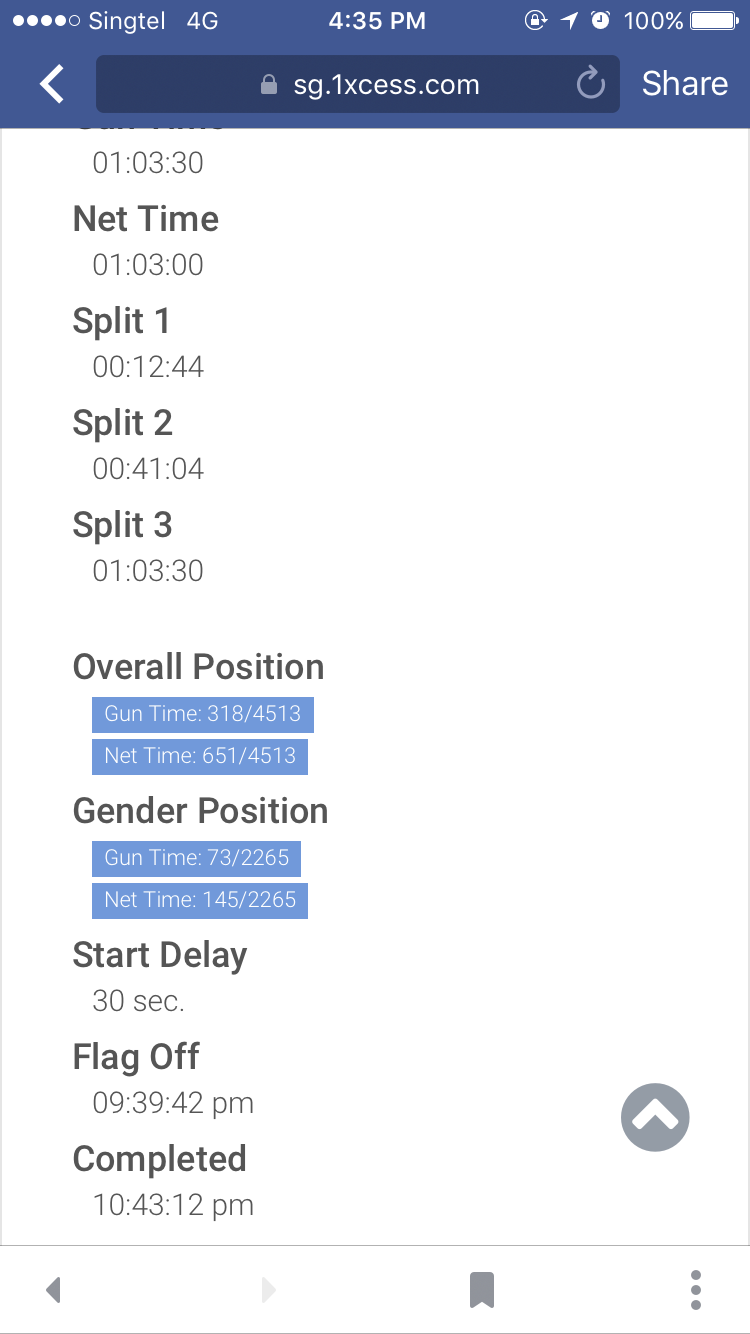
Task: Open the bookmark icon in bottom bar
Action: tap(482, 1290)
